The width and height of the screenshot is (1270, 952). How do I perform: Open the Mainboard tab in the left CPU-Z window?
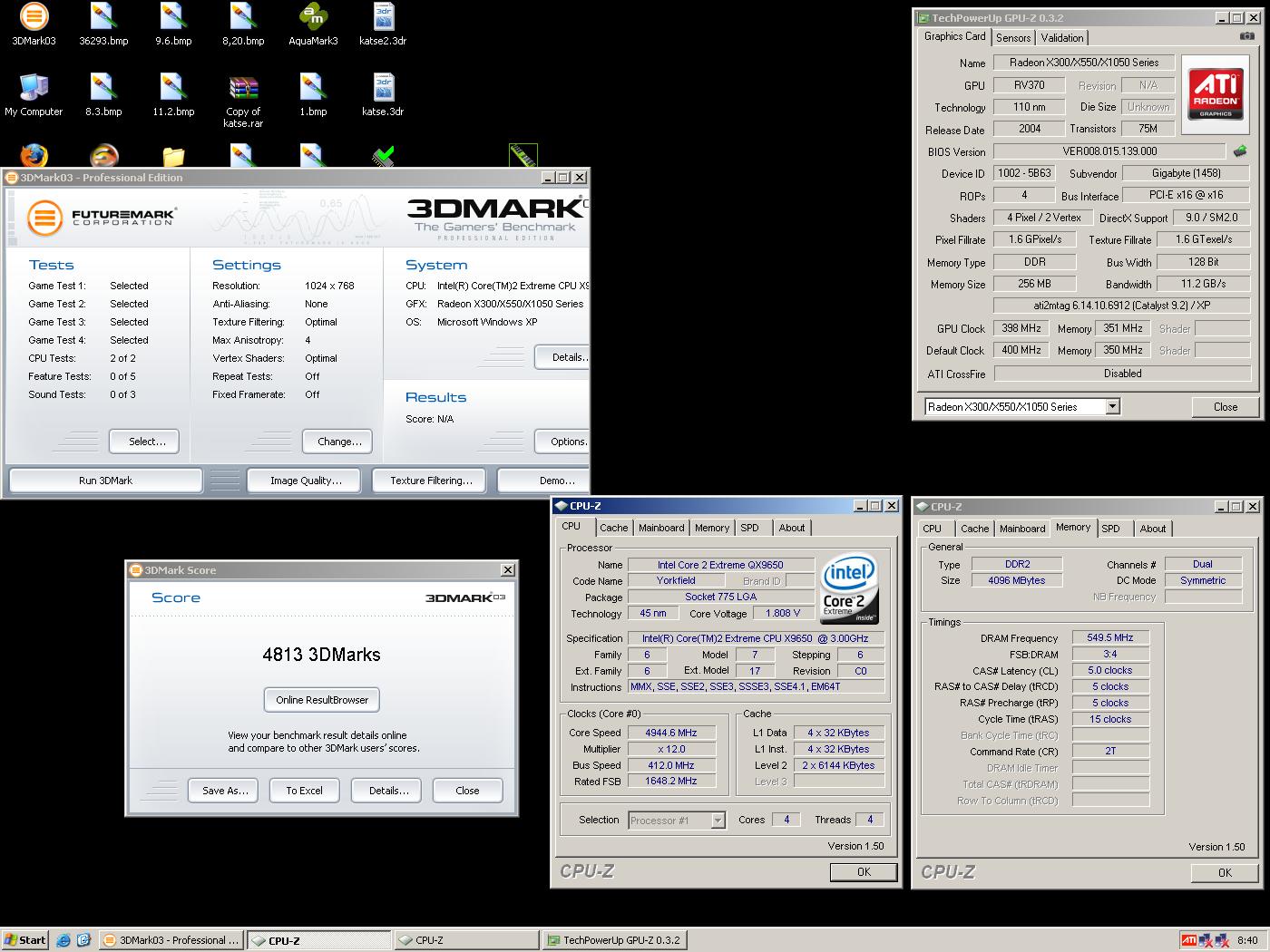[661, 528]
